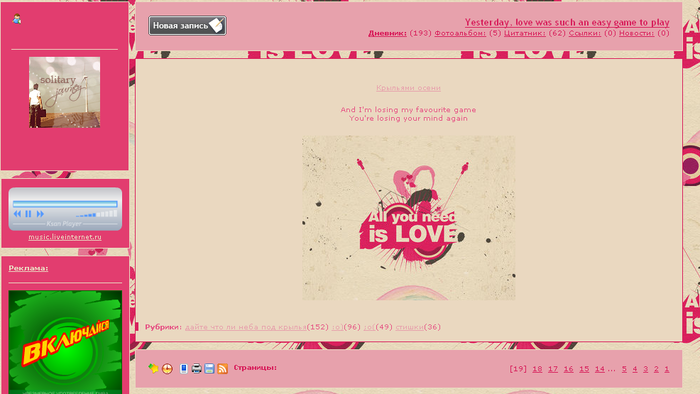
Task: Go to page 15
Action: point(584,369)
